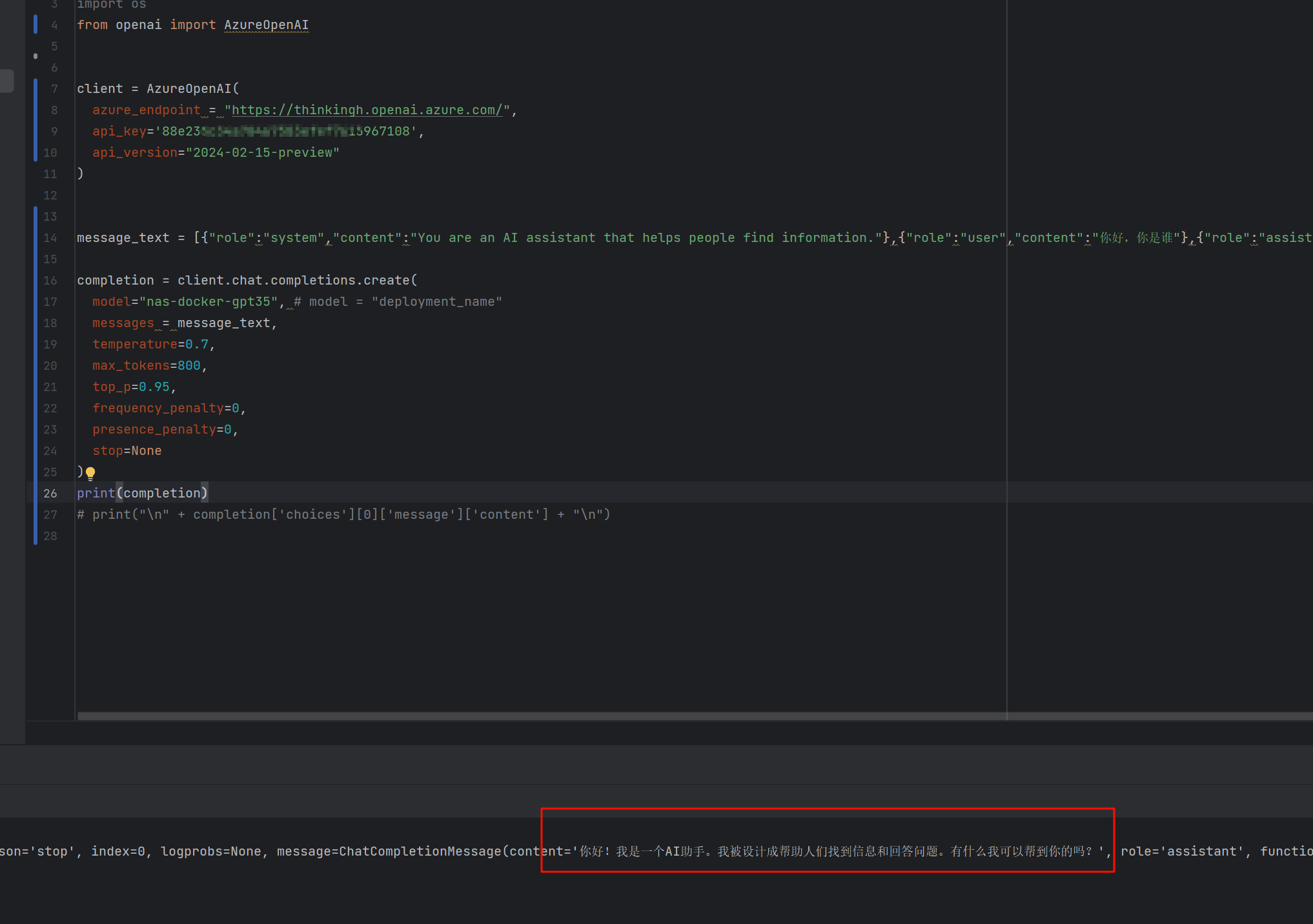The image size is (1313, 924).
Task: Open the thinkingh.openai.azure.com endpoint URL
Action: coord(367,110)
